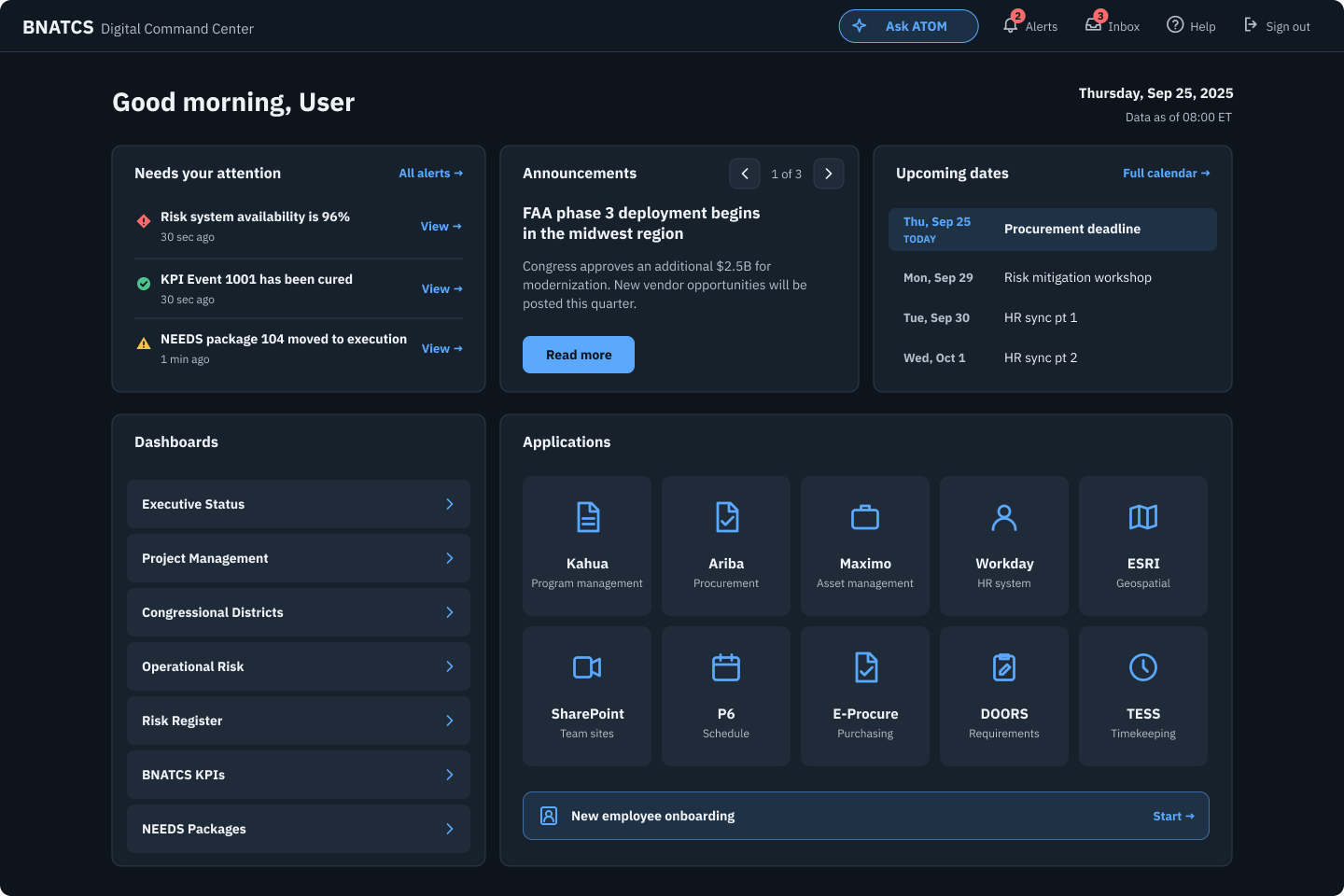Open the NEEDS Packages dashboard row
This screenshot has width=1344, height=896.
pyautogui.click(x=299, y=829)
